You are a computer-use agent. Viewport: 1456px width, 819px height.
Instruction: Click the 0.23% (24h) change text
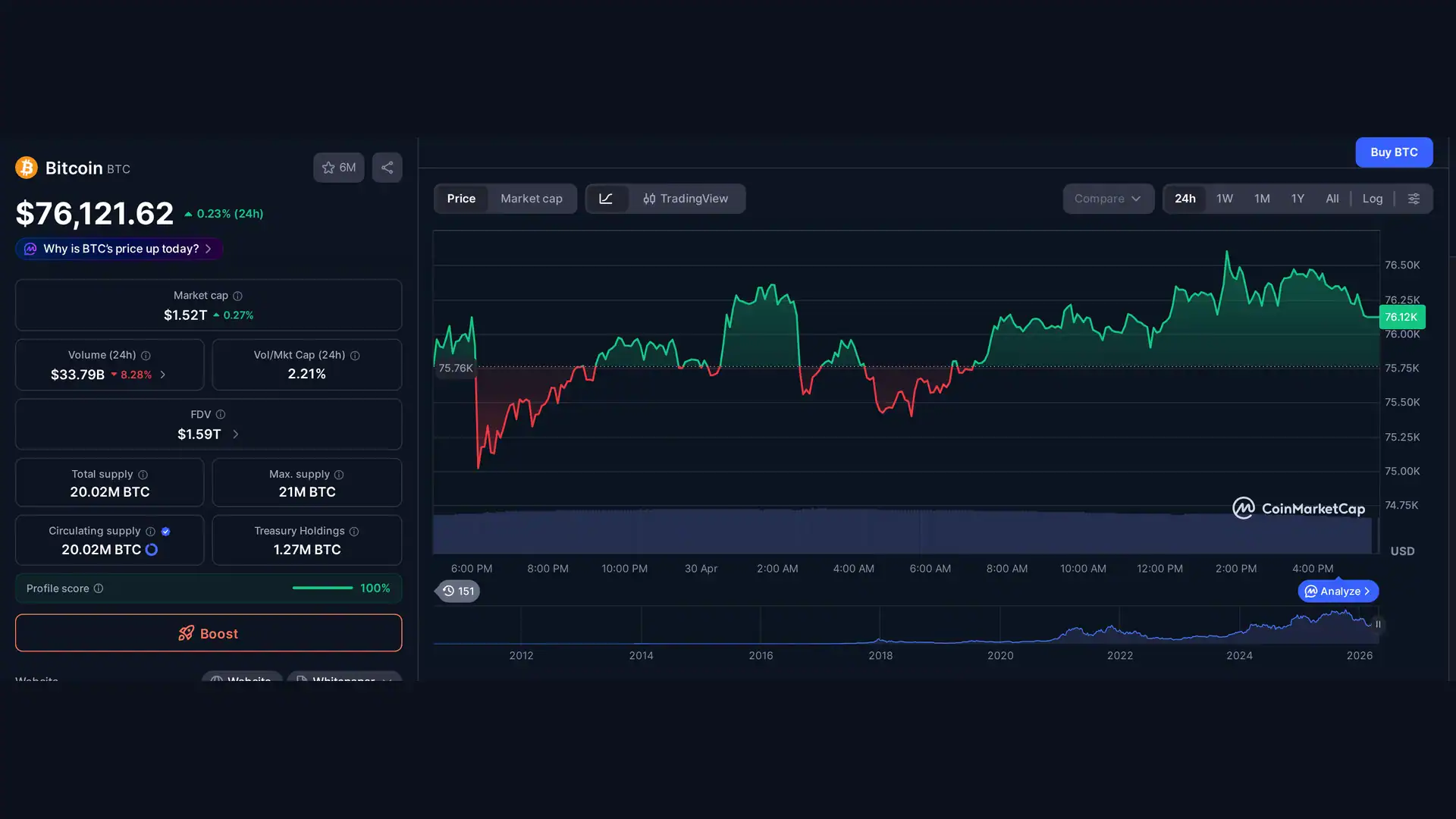click(x=230, y=214)
